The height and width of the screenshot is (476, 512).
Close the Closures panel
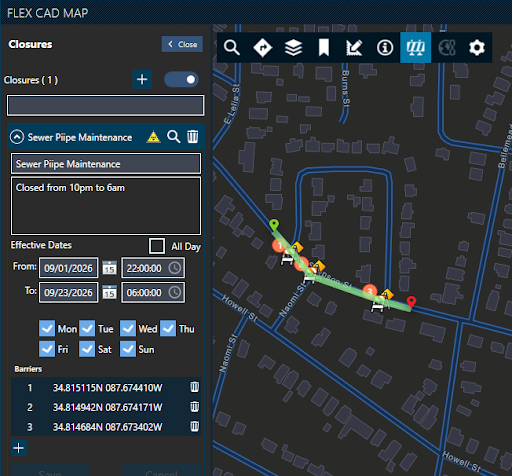coord(182,44)
